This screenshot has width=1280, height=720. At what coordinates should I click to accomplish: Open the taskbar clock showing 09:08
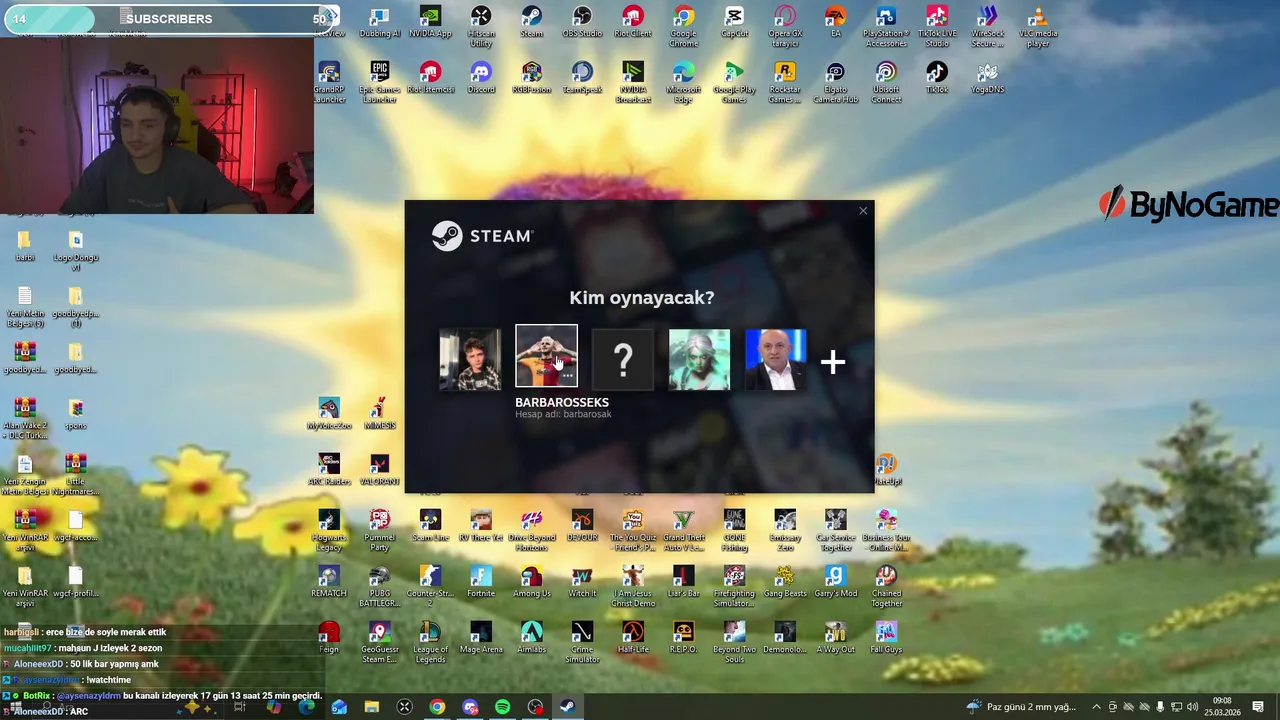tap(1222, 707)
